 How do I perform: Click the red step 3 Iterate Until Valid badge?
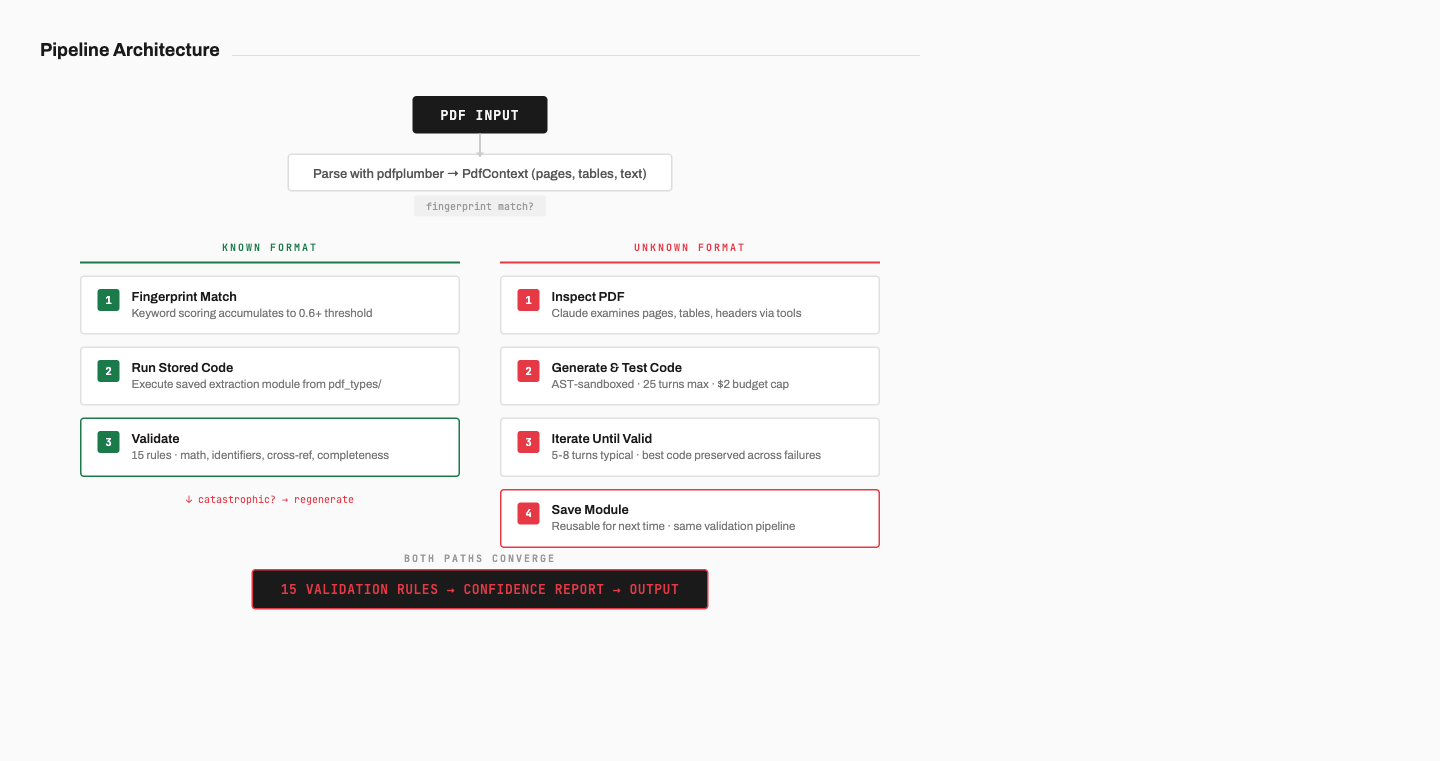(x=528, y=441)
